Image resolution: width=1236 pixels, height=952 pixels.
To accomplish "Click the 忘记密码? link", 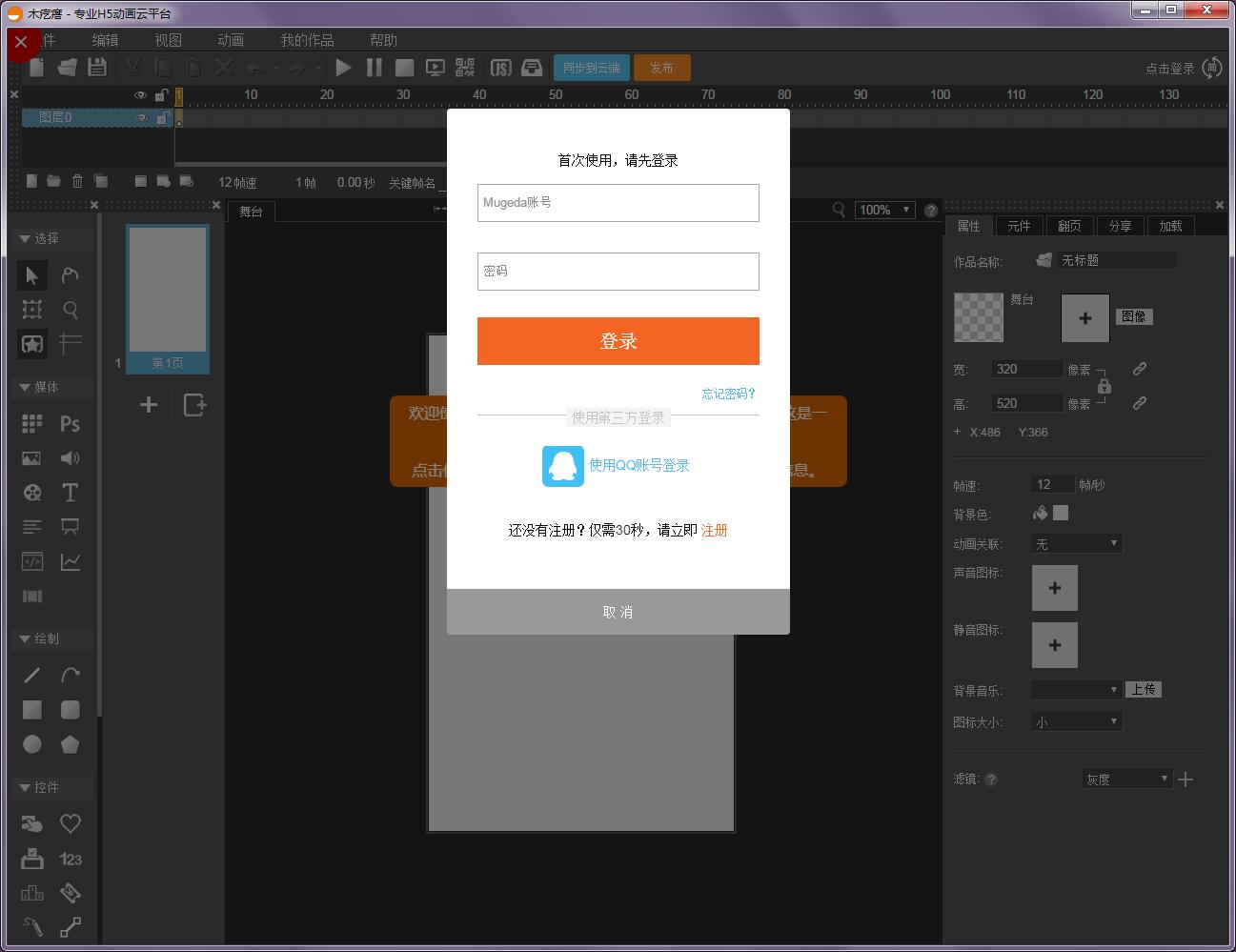I will pos(728,394).
